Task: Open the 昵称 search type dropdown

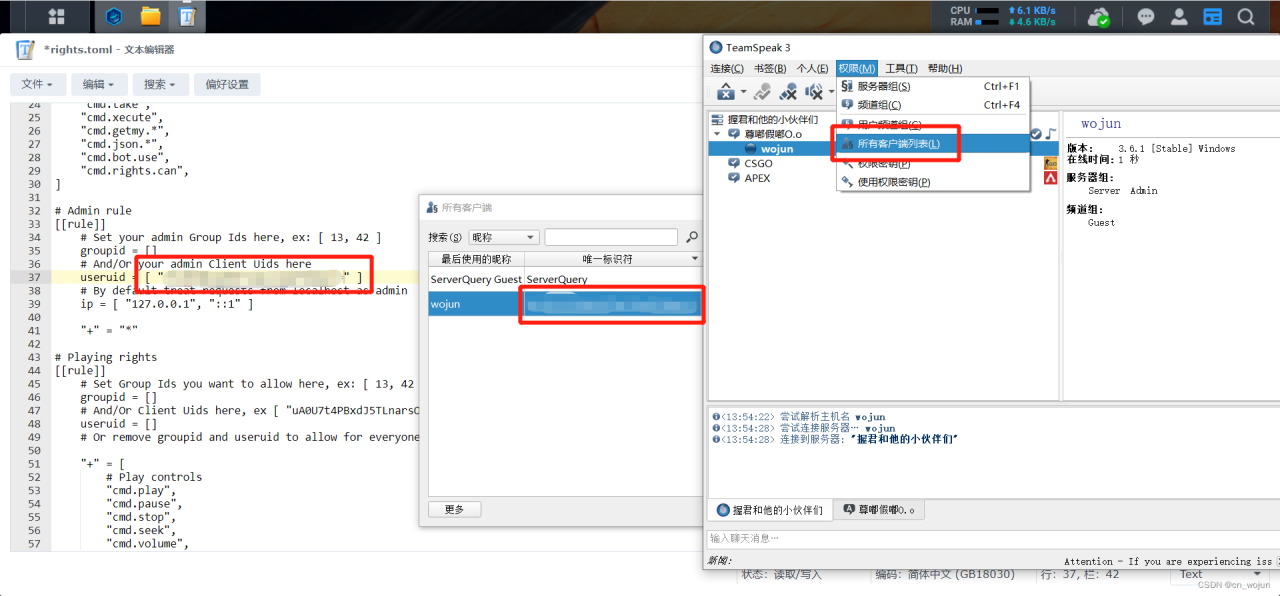Action: point(503,237)
